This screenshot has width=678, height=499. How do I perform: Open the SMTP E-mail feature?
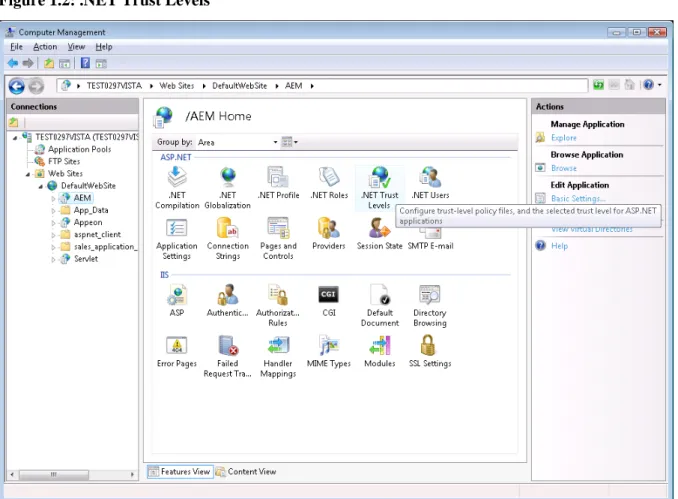tap(430, 240)
